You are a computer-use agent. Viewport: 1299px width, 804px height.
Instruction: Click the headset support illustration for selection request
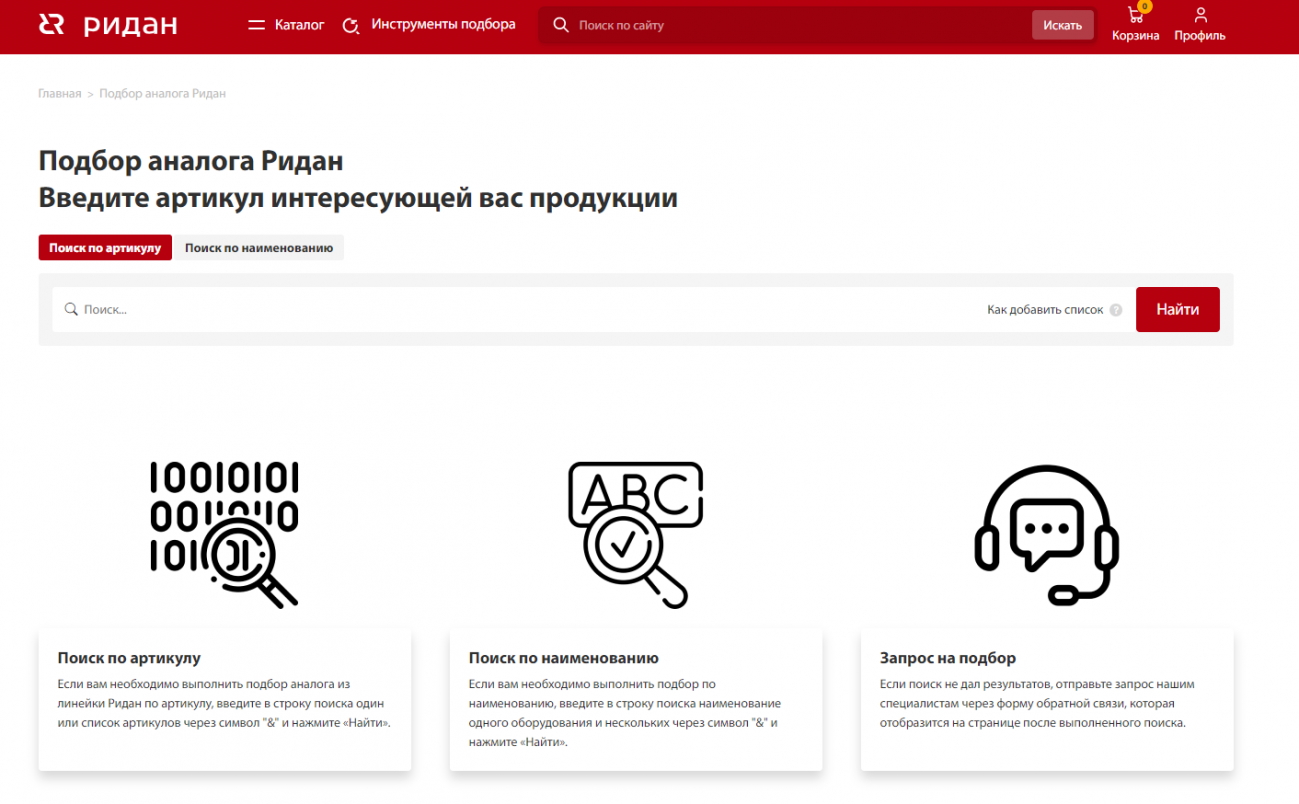coord(1046,535)
